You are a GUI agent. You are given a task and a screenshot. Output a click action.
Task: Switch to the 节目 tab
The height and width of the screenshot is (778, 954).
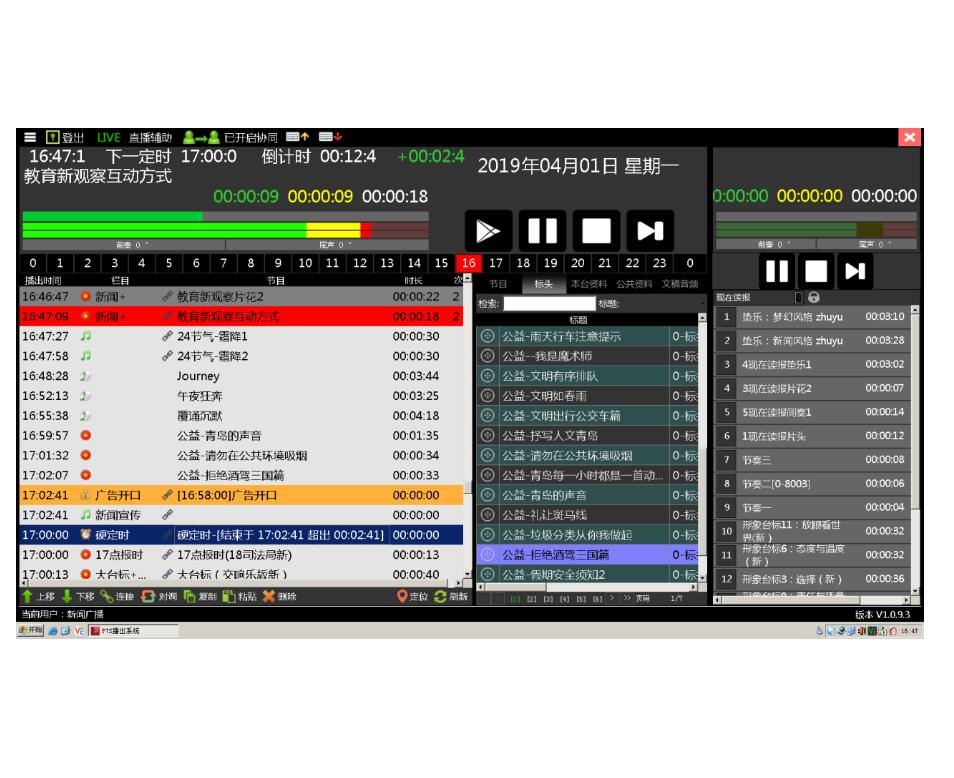tap(498, 284)
